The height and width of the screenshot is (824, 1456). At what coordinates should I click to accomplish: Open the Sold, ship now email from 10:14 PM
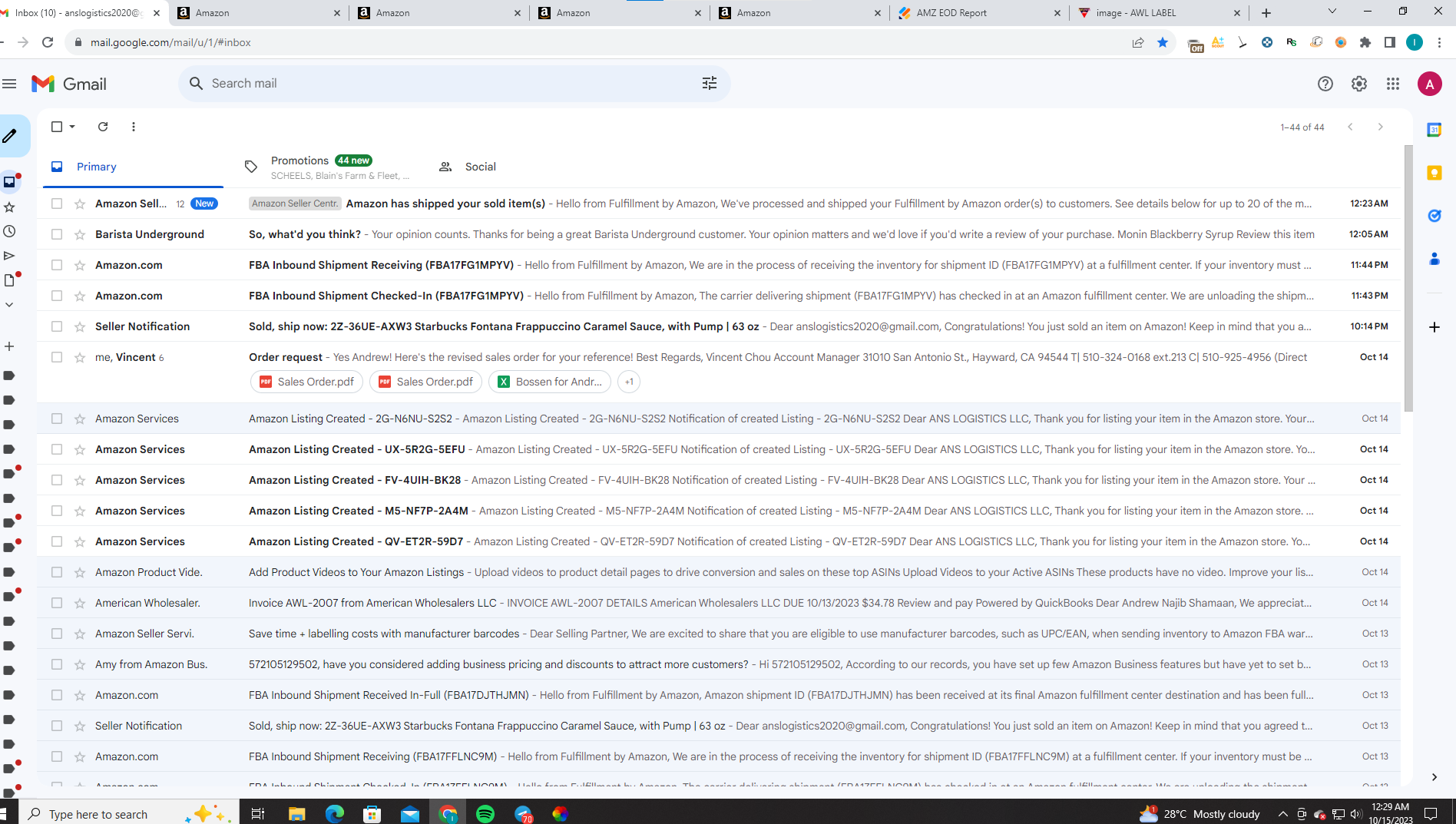(719, 326)
